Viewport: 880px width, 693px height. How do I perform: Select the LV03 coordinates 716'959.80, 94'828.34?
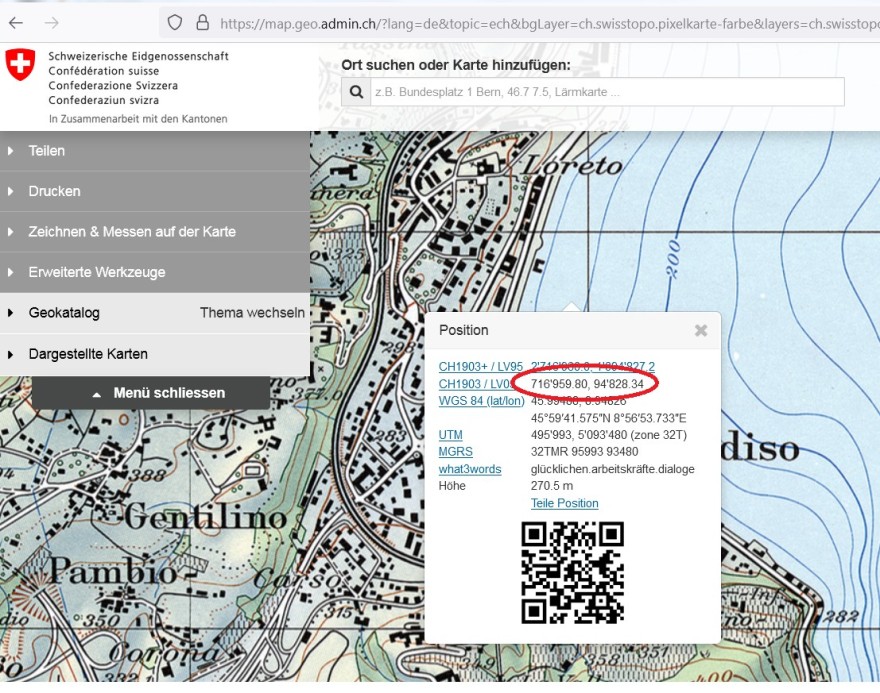tap(587, 384)
